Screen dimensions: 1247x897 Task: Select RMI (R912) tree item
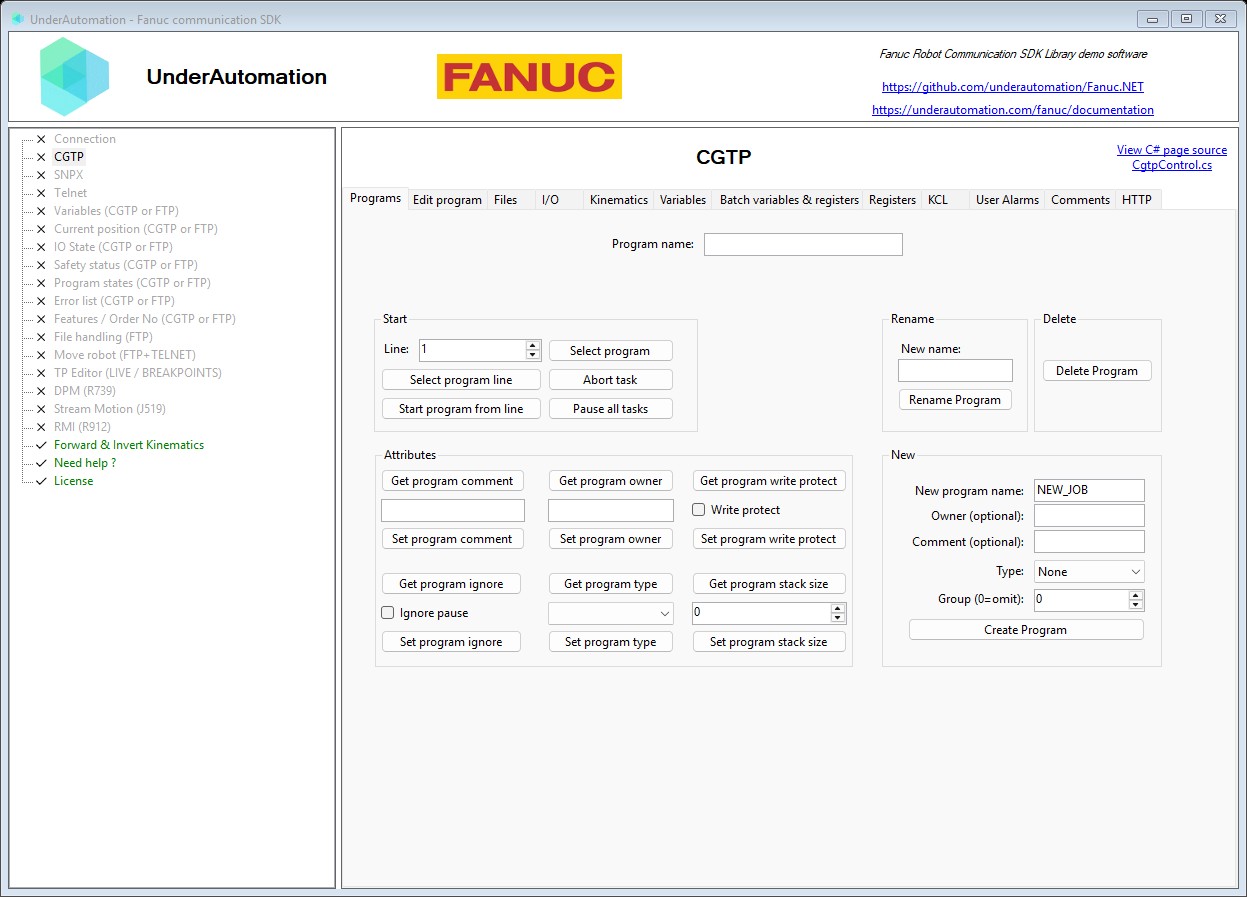point(82,427)
